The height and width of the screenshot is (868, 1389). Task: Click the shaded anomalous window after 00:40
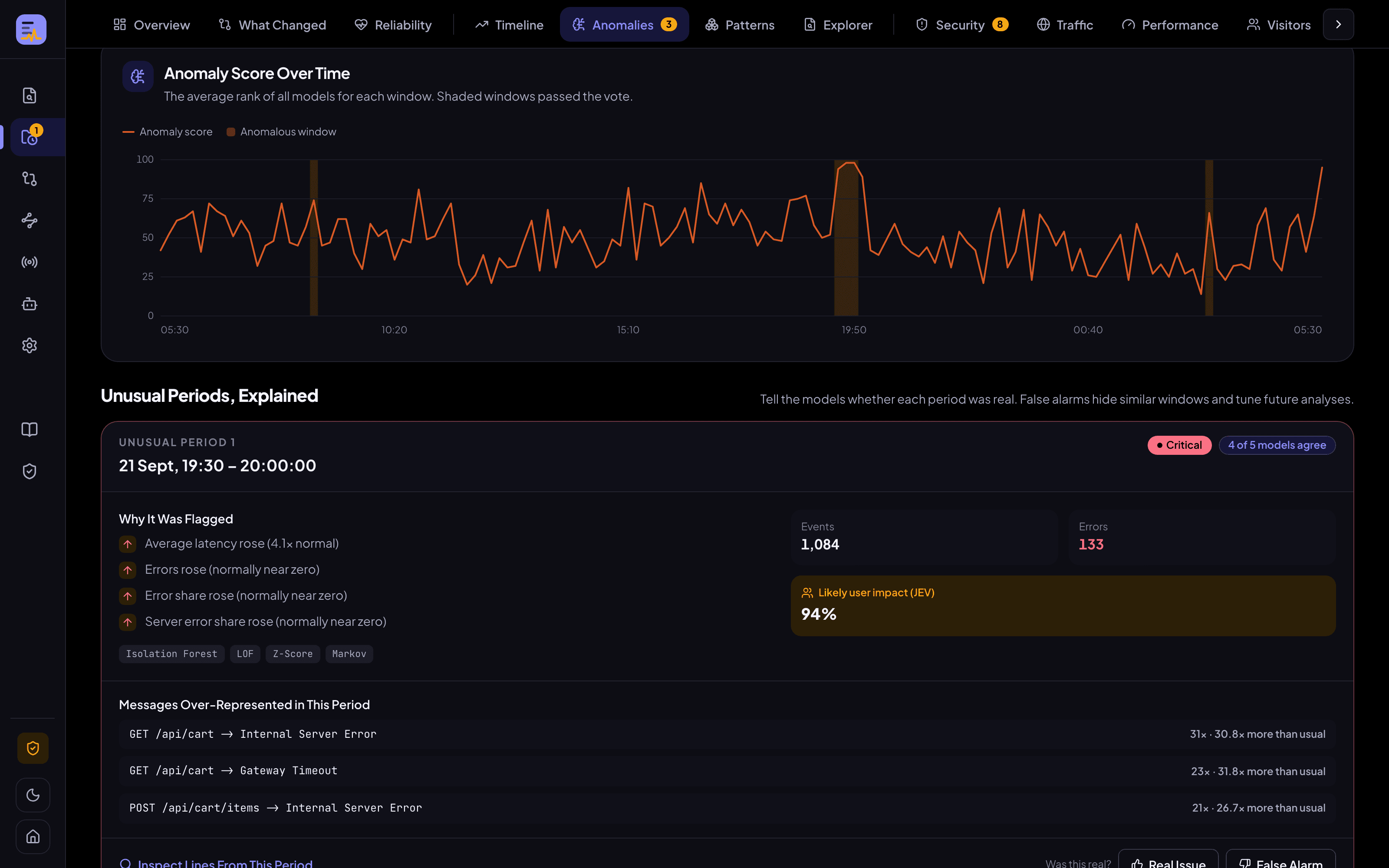[x=1209, y=238]
